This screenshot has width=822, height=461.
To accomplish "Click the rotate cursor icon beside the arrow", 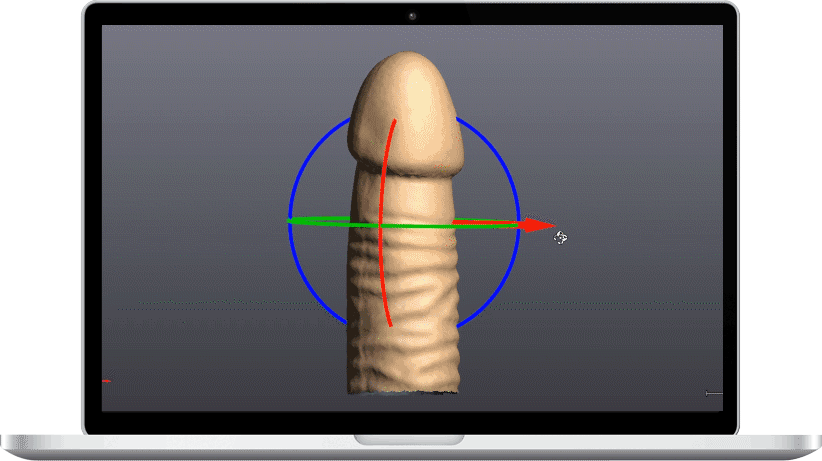I will pyautogui.click(x=561, y=237).
